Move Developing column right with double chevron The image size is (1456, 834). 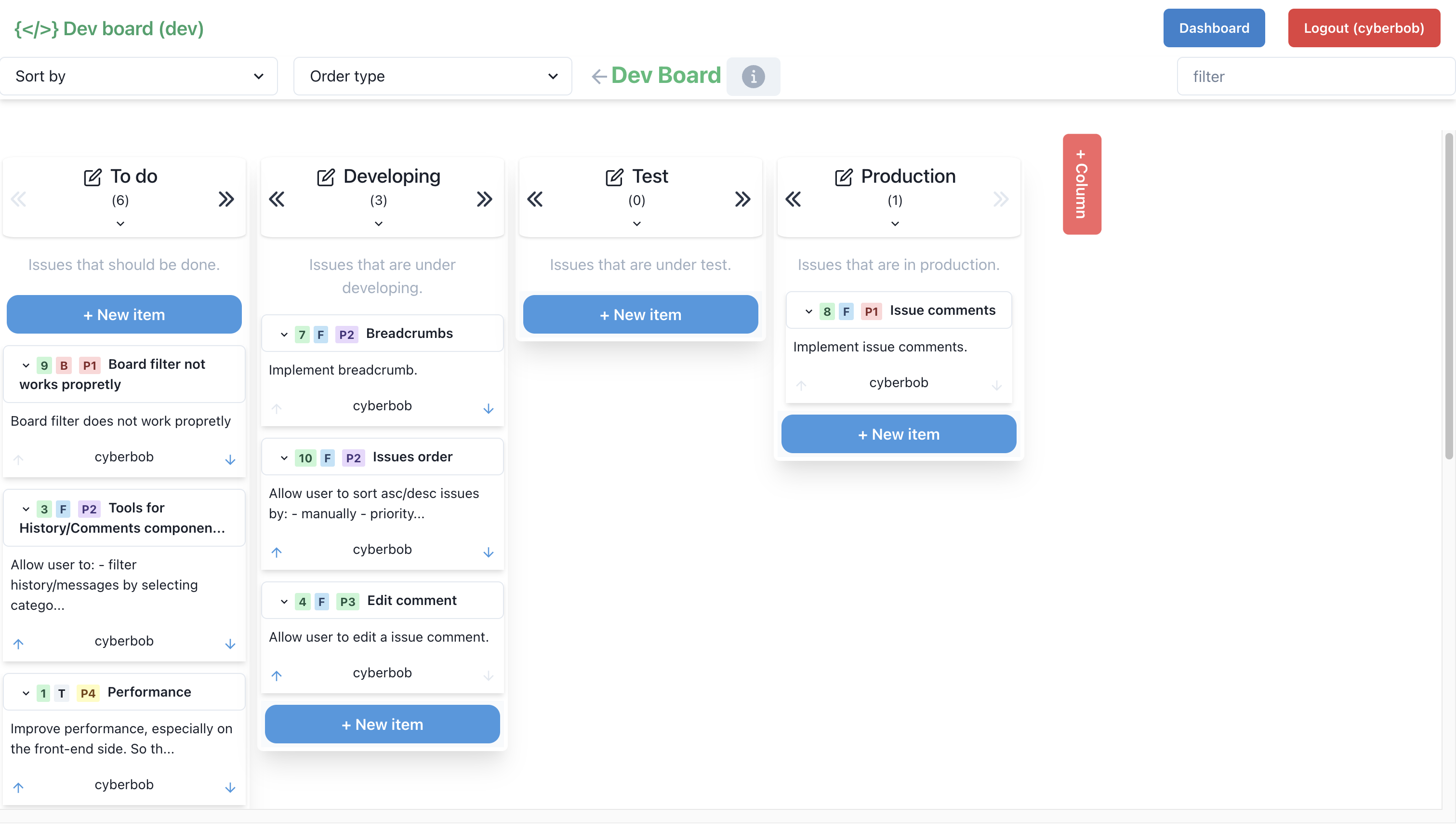484,199
